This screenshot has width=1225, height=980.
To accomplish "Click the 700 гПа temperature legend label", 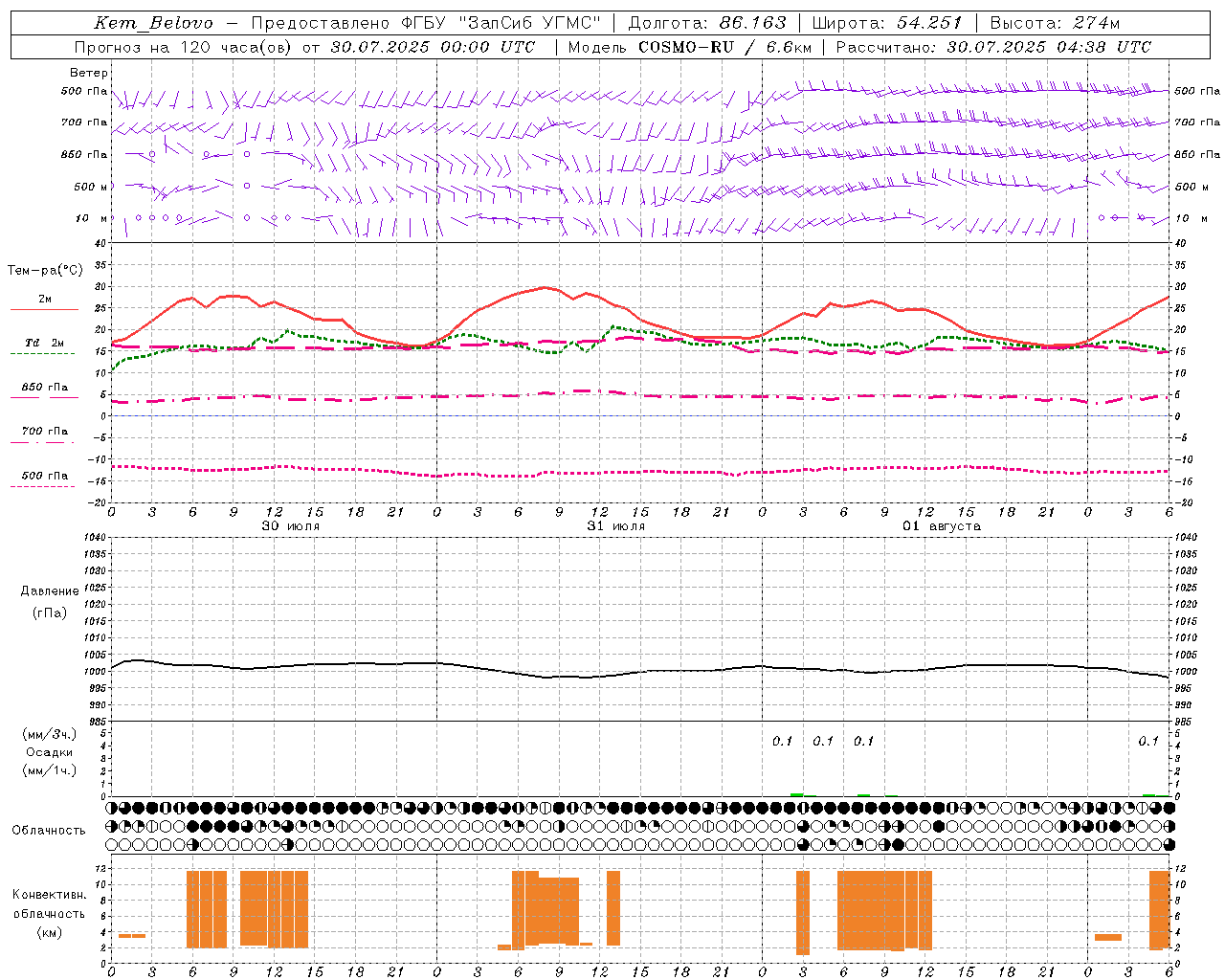I will coord(45,431).
